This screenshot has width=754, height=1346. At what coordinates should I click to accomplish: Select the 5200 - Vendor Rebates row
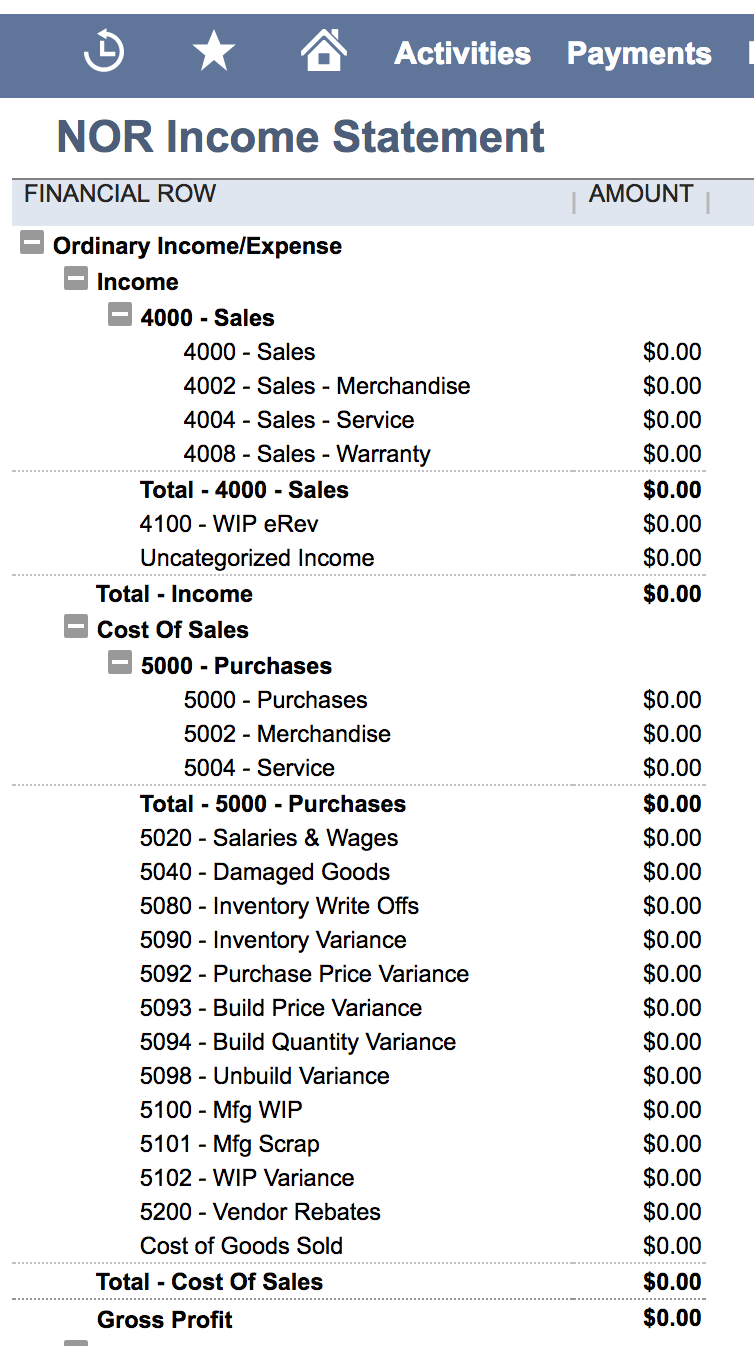359,1212
